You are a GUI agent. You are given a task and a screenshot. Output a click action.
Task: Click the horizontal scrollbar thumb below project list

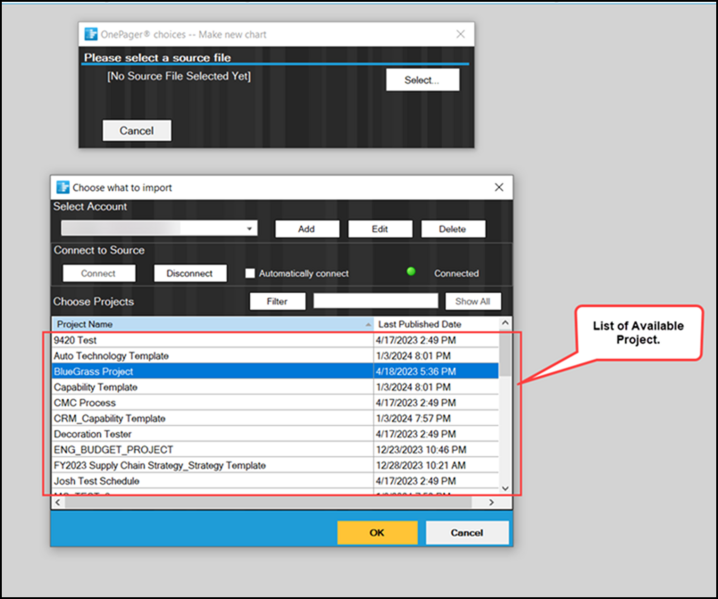[x=268, y=502]
